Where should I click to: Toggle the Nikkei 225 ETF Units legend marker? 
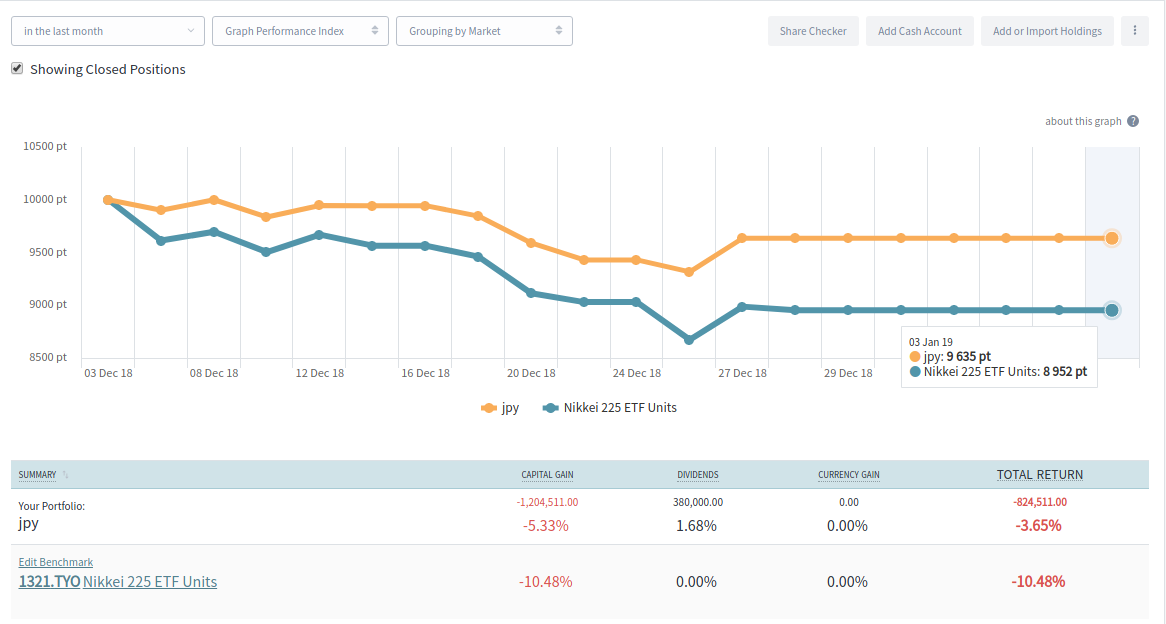pos(550,407)
